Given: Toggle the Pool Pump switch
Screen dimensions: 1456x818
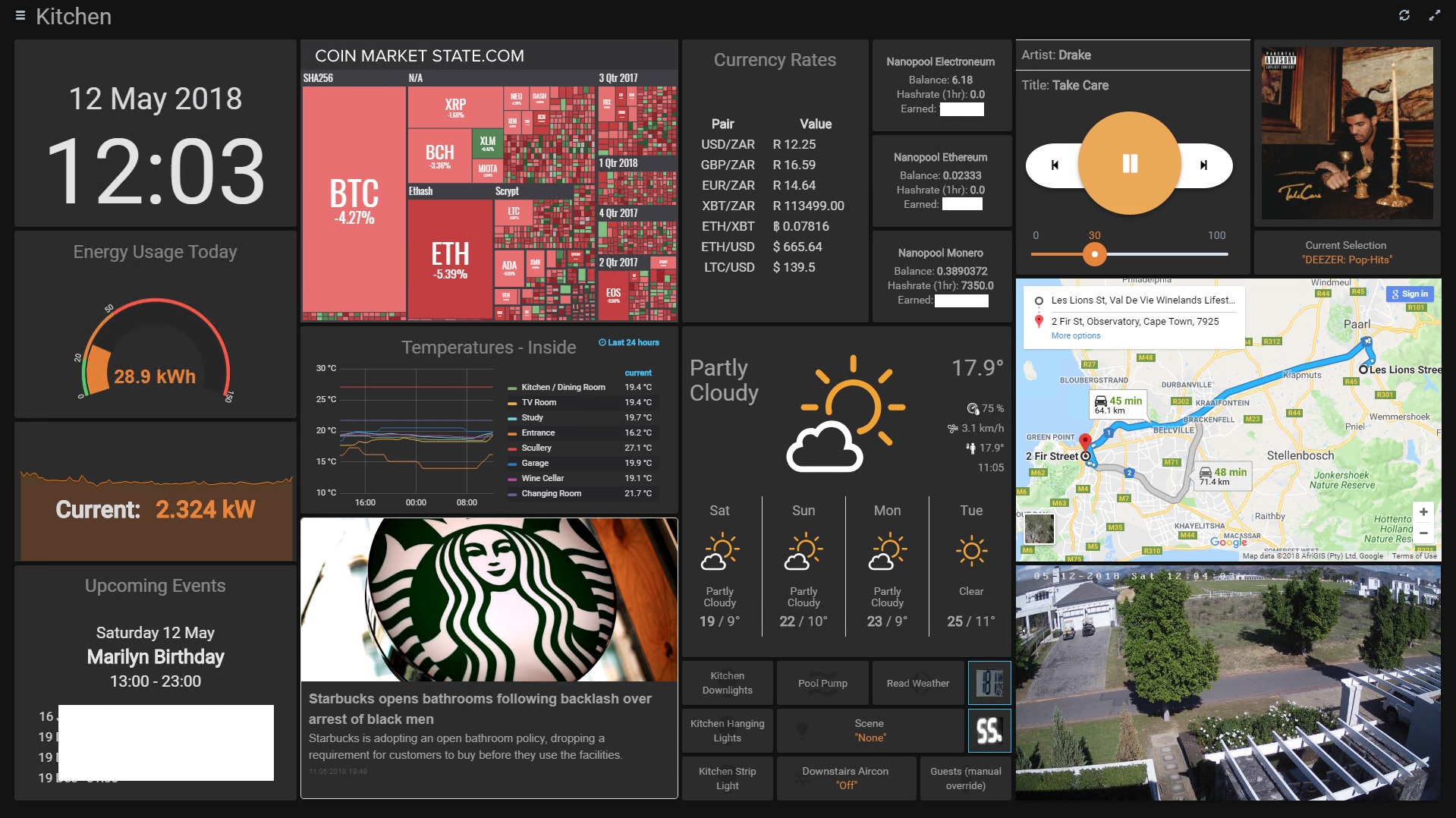Looking at the screenshot, I should (x=822, y=683).
